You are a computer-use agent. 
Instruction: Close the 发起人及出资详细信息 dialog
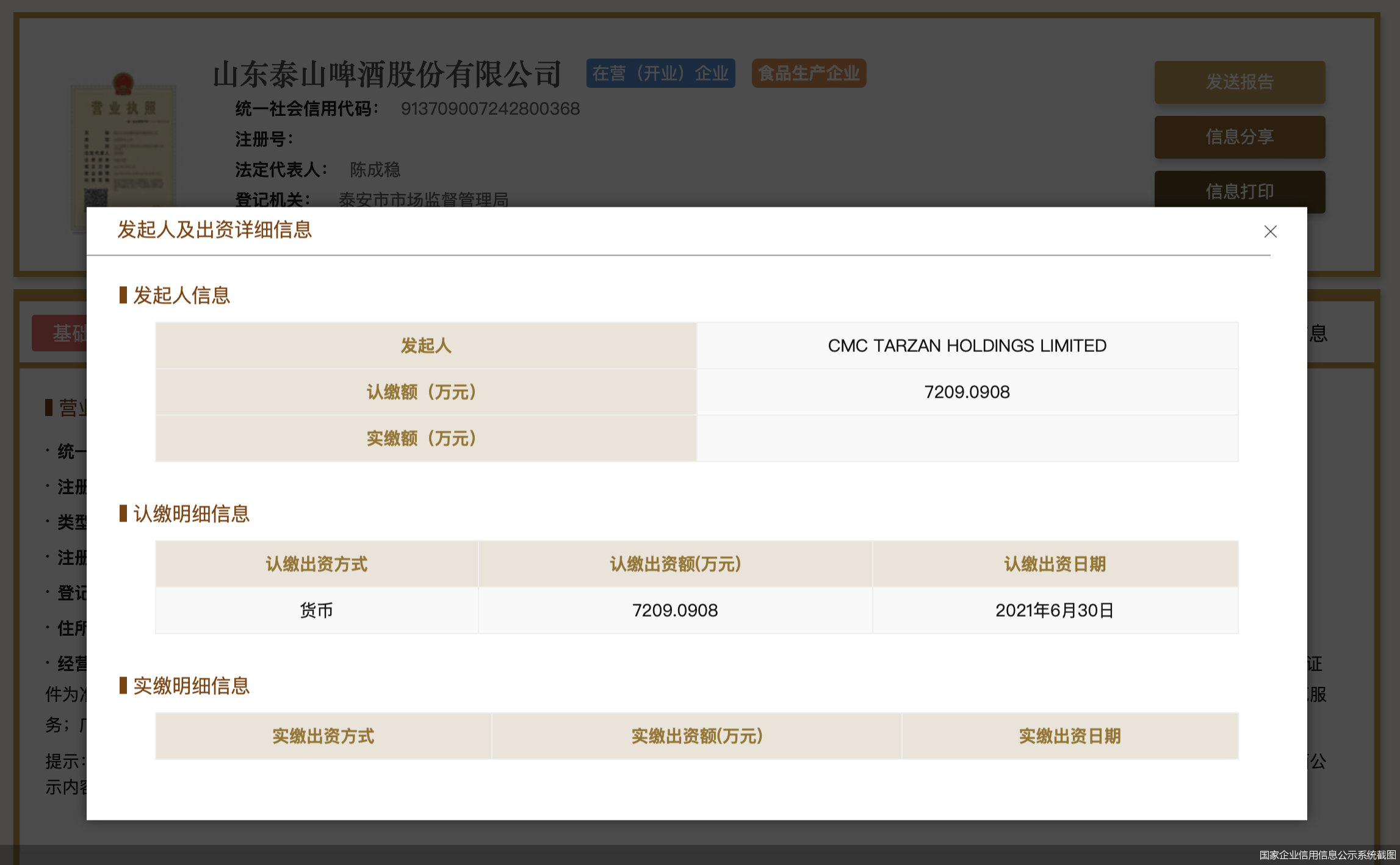point(1270,231)
